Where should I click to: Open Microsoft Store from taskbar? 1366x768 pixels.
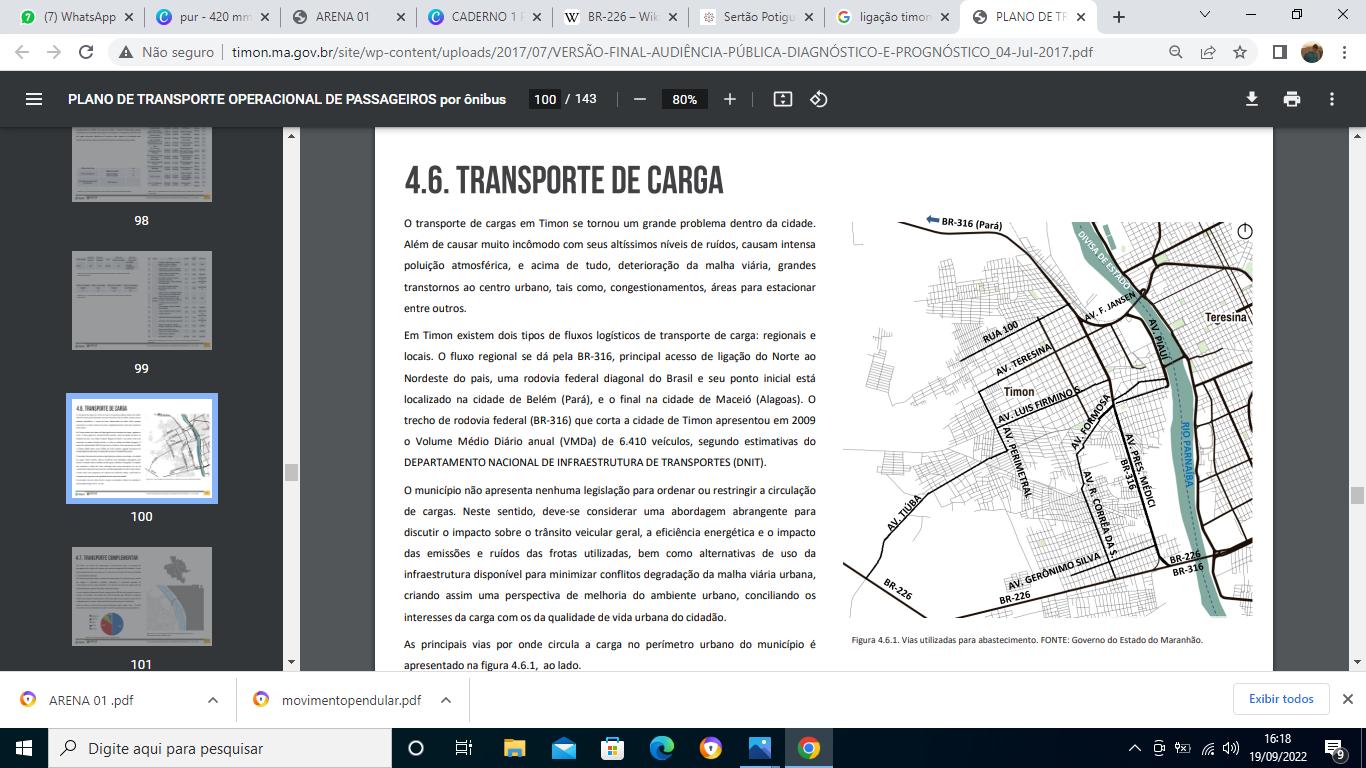point(612,748)
